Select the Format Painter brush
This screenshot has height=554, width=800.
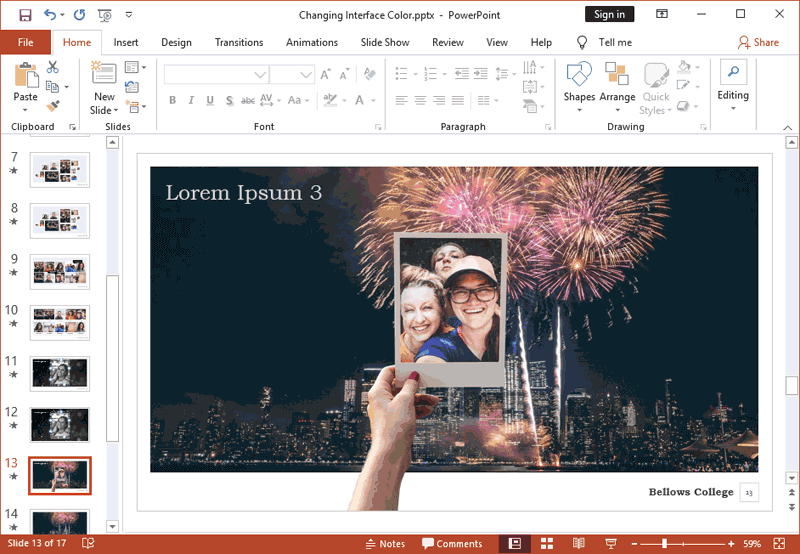click(x=53, y=106)
